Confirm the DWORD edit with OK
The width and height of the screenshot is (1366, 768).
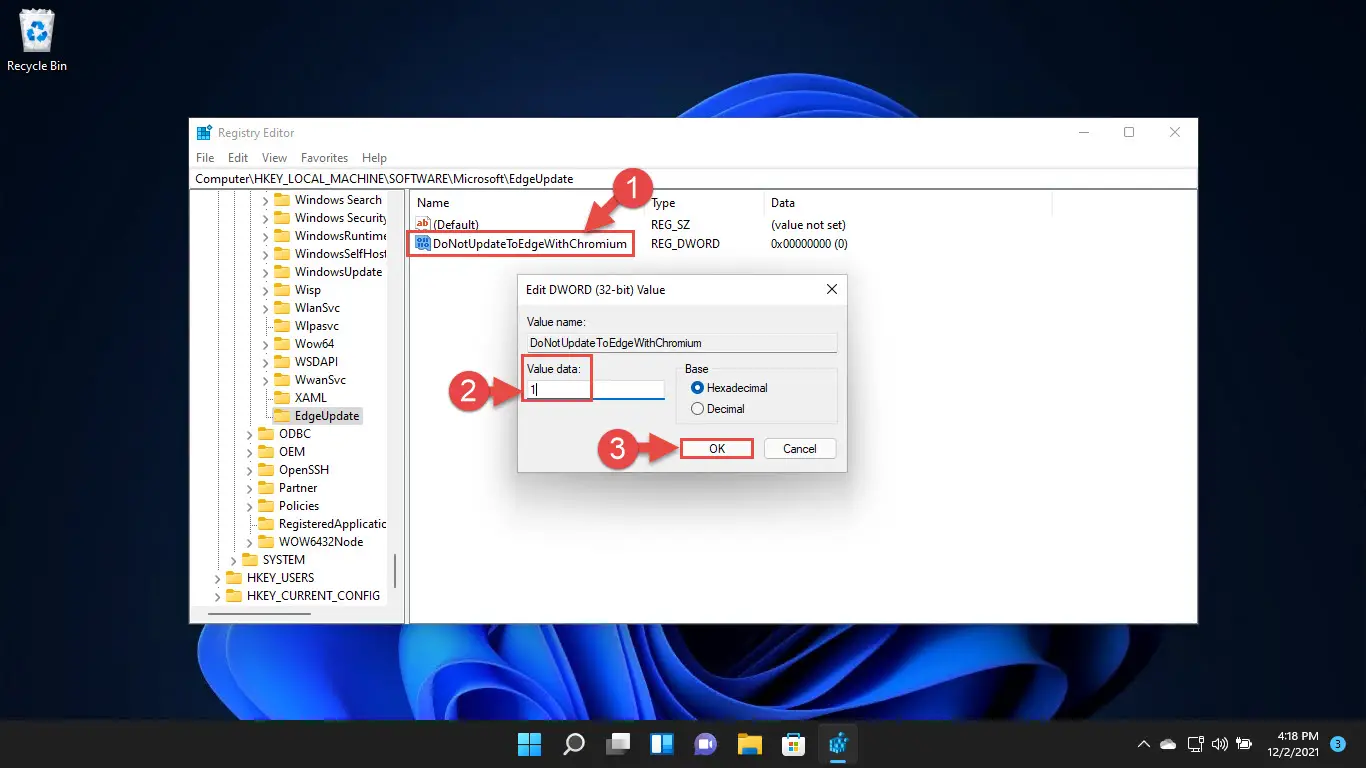[717, 449]
